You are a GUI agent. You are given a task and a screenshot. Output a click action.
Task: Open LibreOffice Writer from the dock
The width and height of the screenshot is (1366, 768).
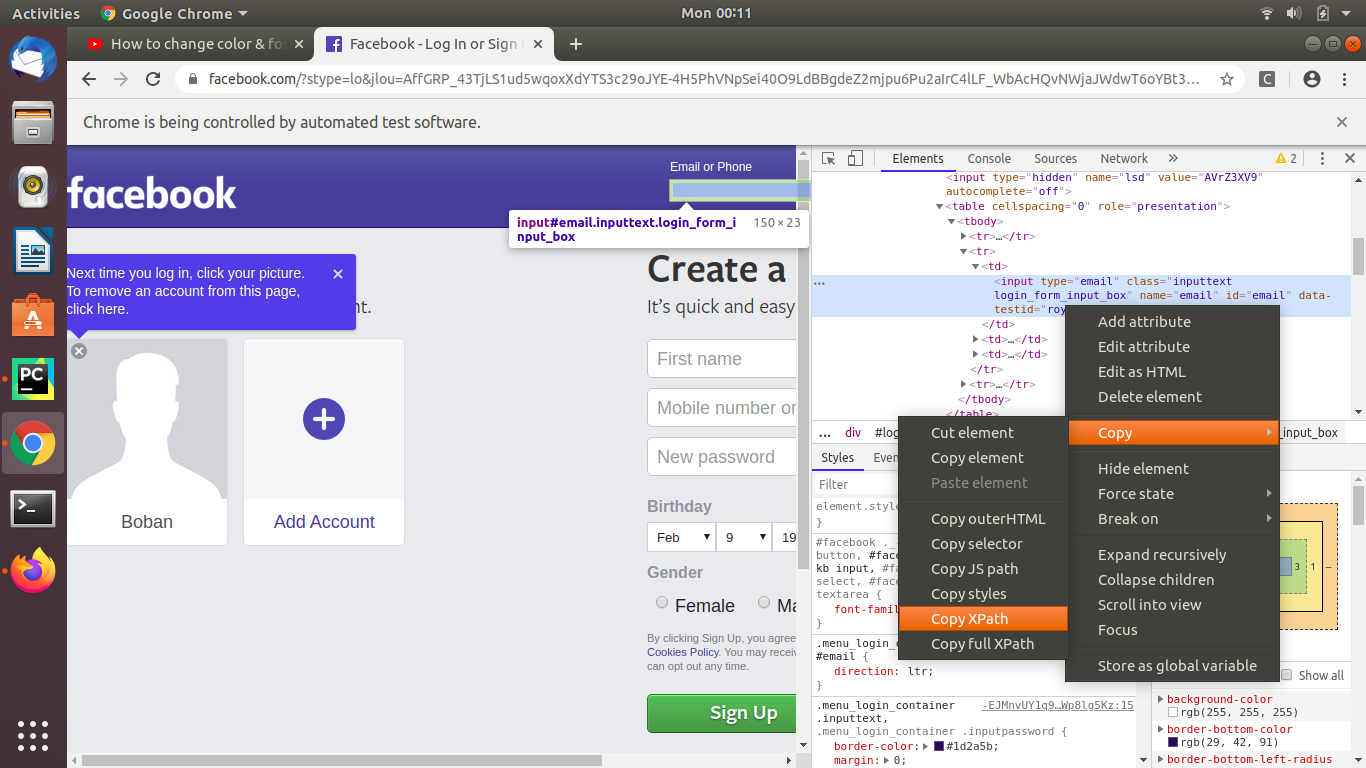(x=33, y=251)
